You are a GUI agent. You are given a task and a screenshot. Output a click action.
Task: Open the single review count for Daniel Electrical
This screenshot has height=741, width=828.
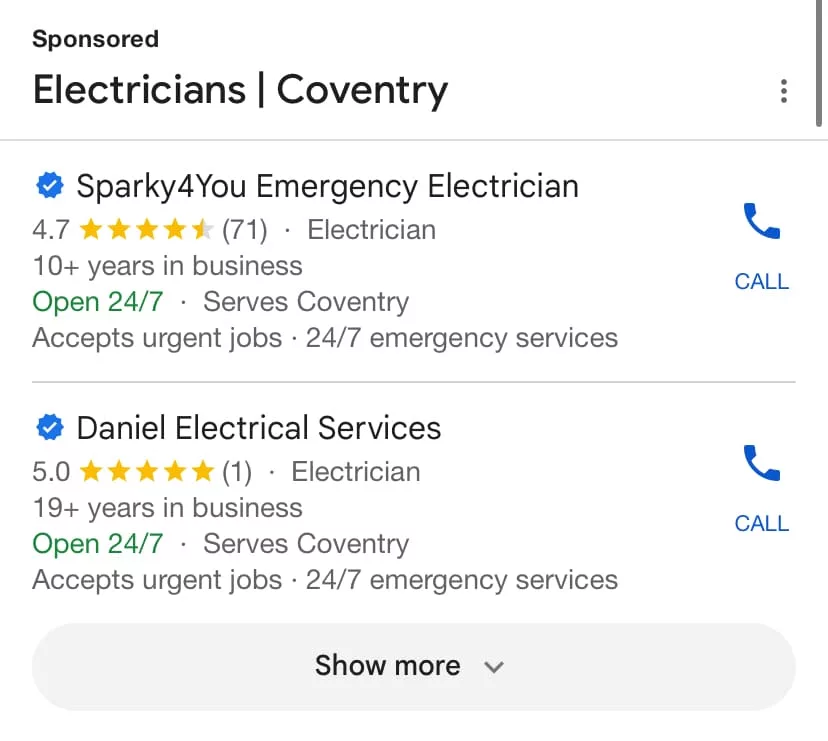click(237, 472)
